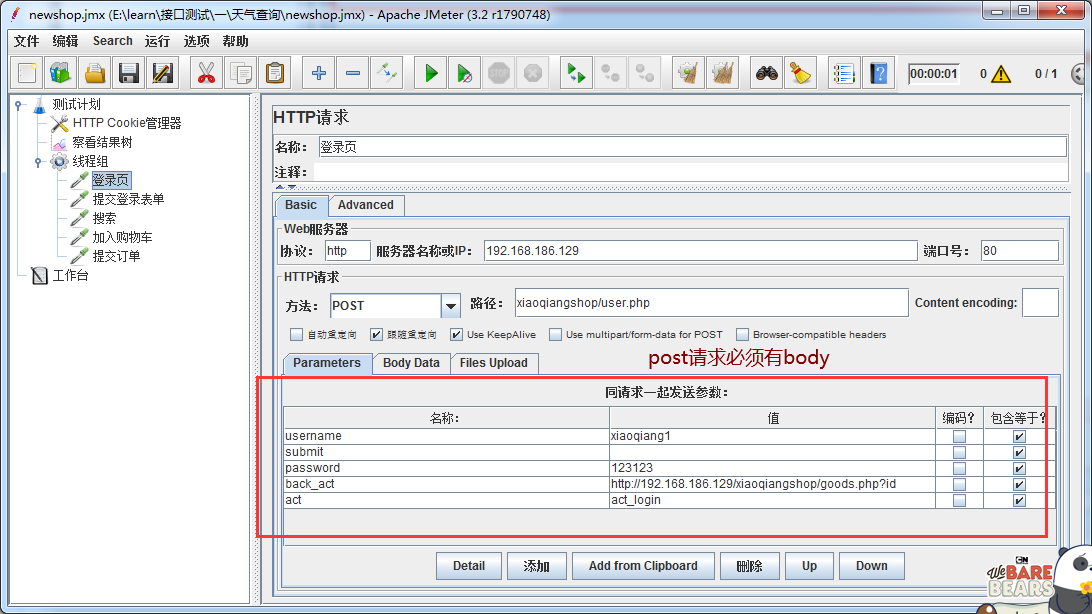Click the Down button
This screenshot has height=614, width=1092.
(x=872, y=566)
